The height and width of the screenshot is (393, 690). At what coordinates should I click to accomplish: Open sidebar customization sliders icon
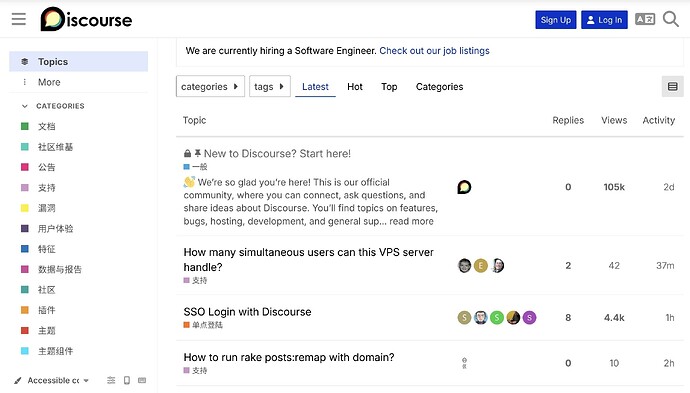click(x=111, y=380)
